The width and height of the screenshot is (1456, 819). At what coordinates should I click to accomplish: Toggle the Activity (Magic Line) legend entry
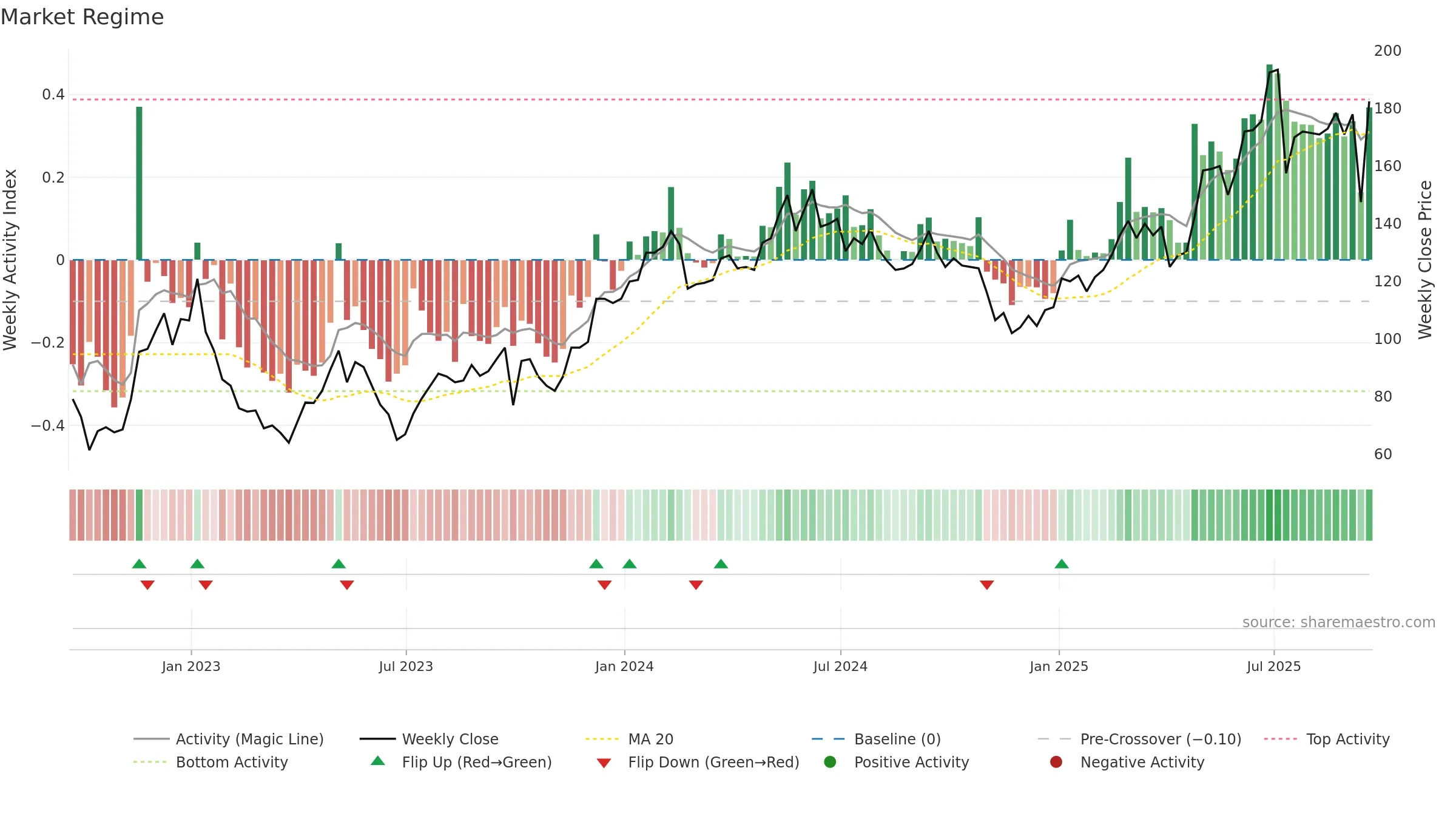click(x=229, y=739)
